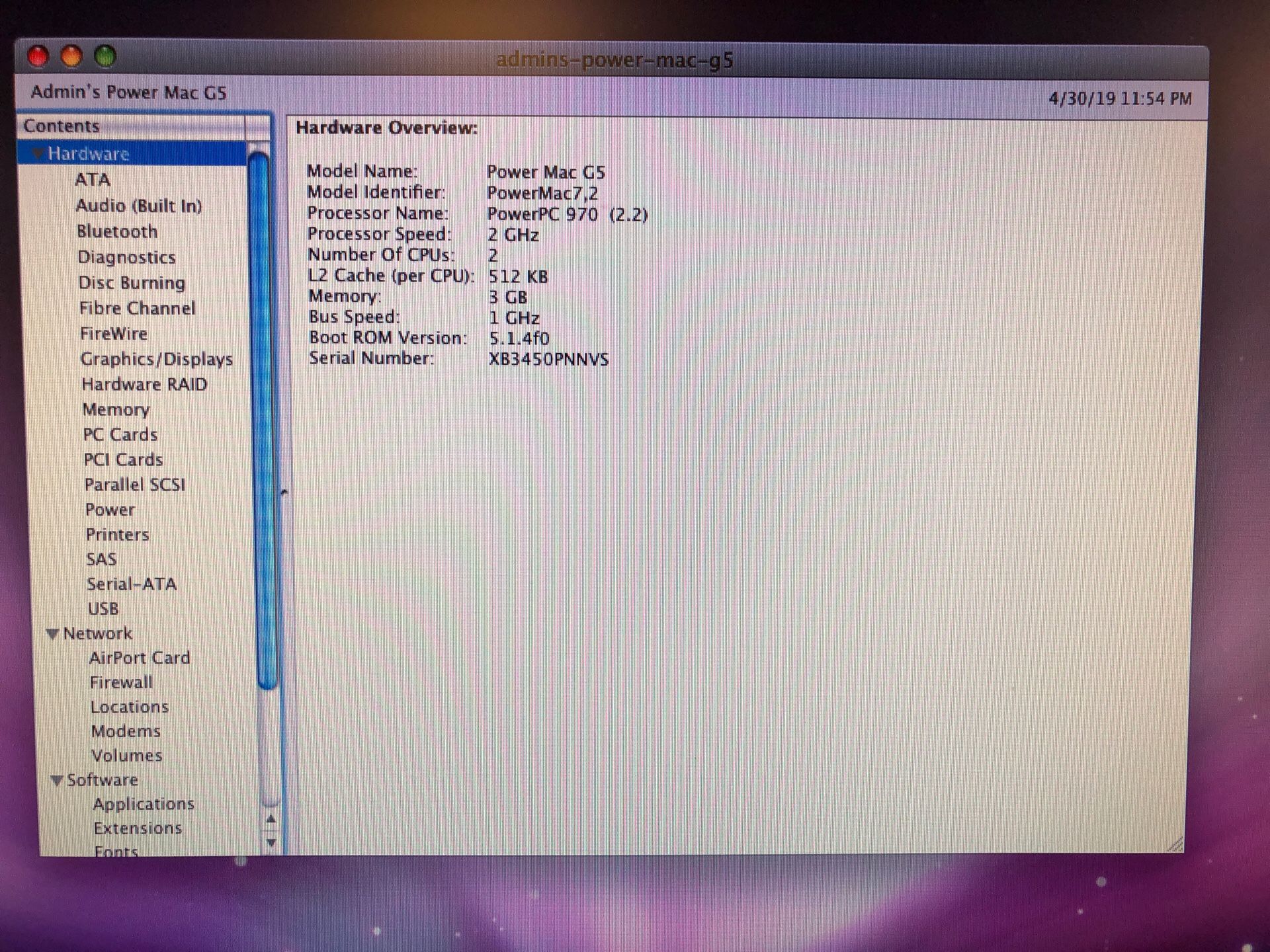Select the Software category row
Viewport: 1270px width, 952px height.
(x=102, y=780)
